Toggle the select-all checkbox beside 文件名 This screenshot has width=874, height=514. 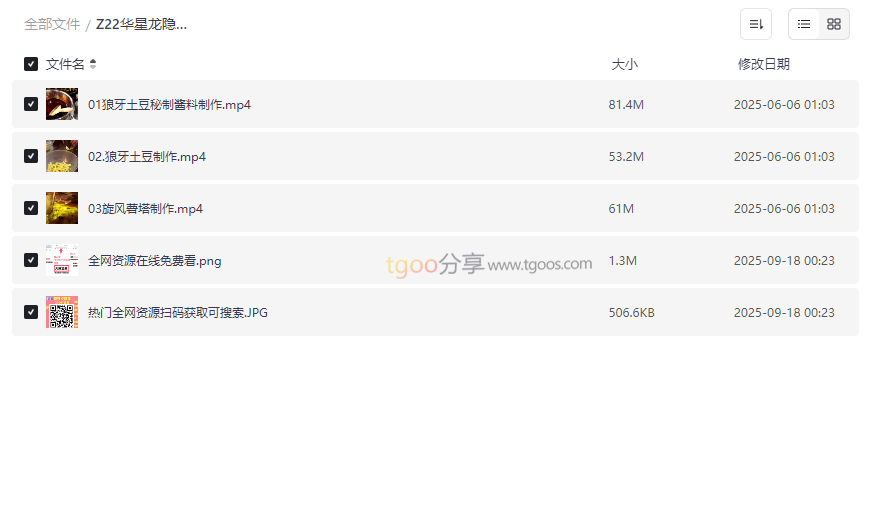[31, 64]
